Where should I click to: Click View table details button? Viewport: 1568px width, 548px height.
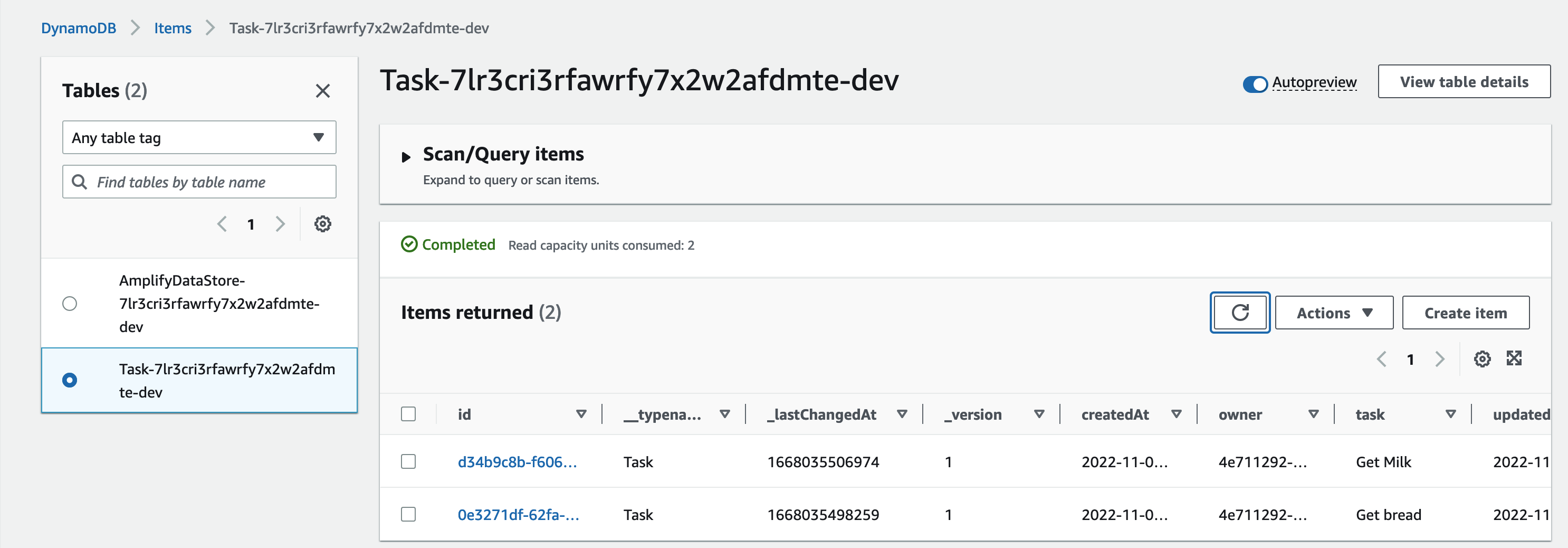[x=1464, y=82]
